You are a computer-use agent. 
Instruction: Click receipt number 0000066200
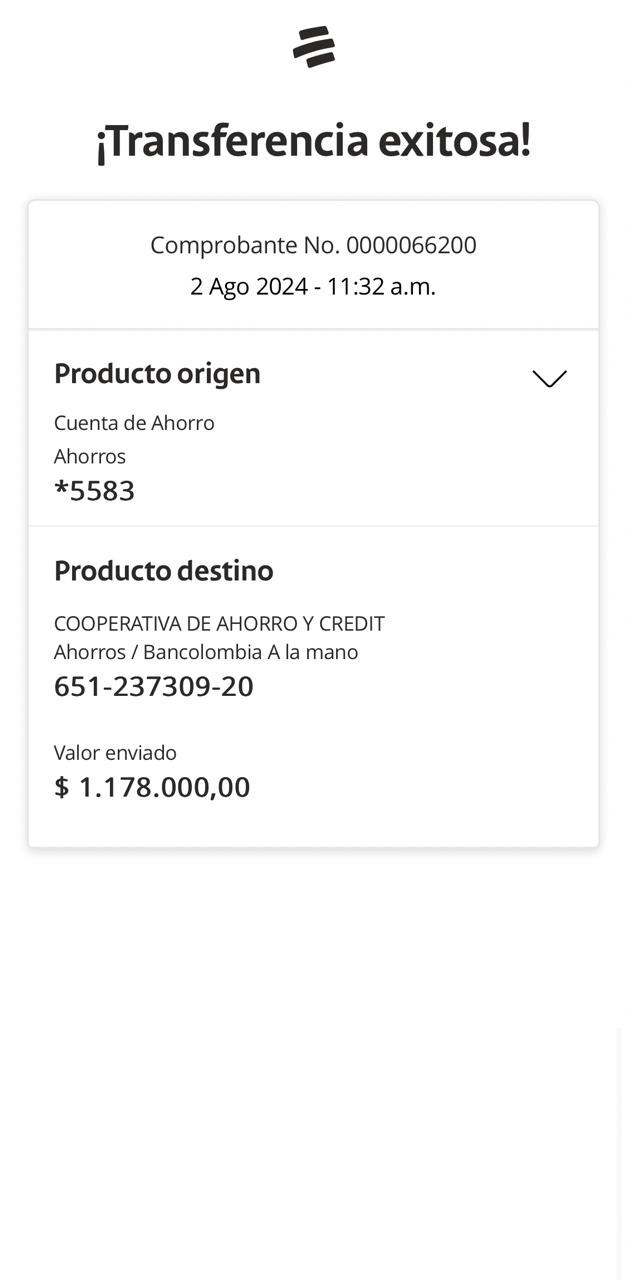(411, 245)
